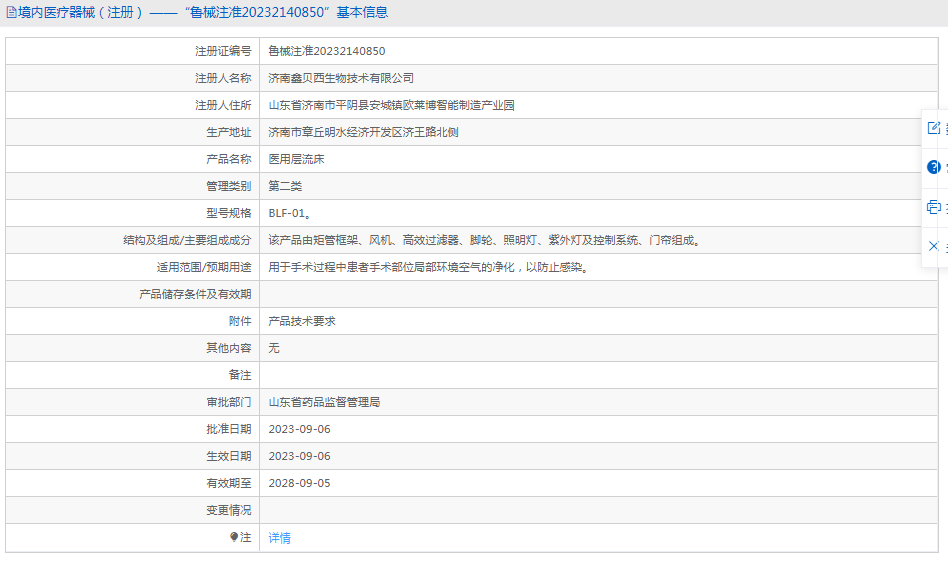
Task: Click the 适用范围/预期用途 label
Action: (x=204, y=267)
